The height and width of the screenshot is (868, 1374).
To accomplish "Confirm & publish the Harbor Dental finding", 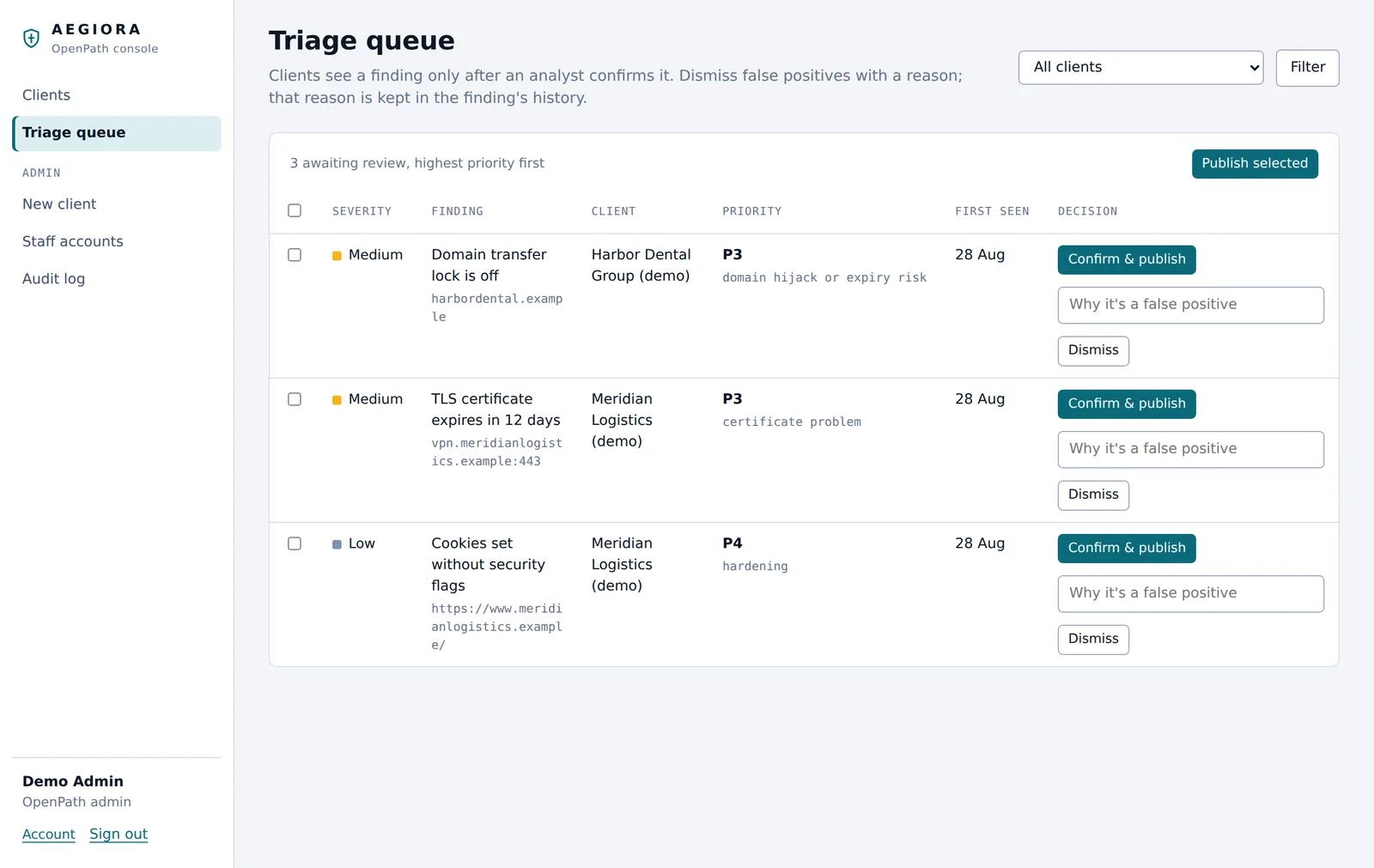I will [x=1127, y=259].
